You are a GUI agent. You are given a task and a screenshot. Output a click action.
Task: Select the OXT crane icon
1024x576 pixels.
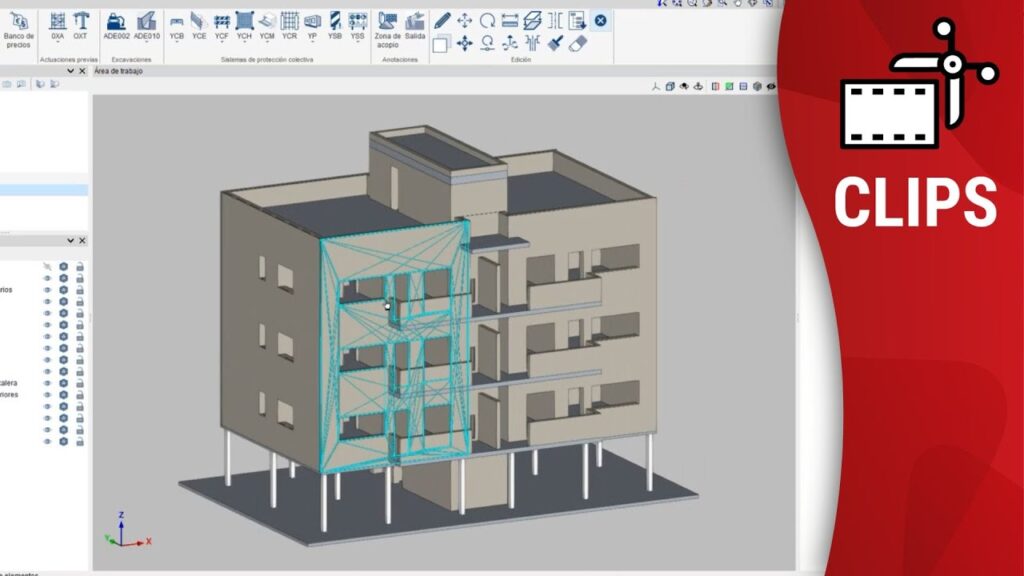coord(81,22)
